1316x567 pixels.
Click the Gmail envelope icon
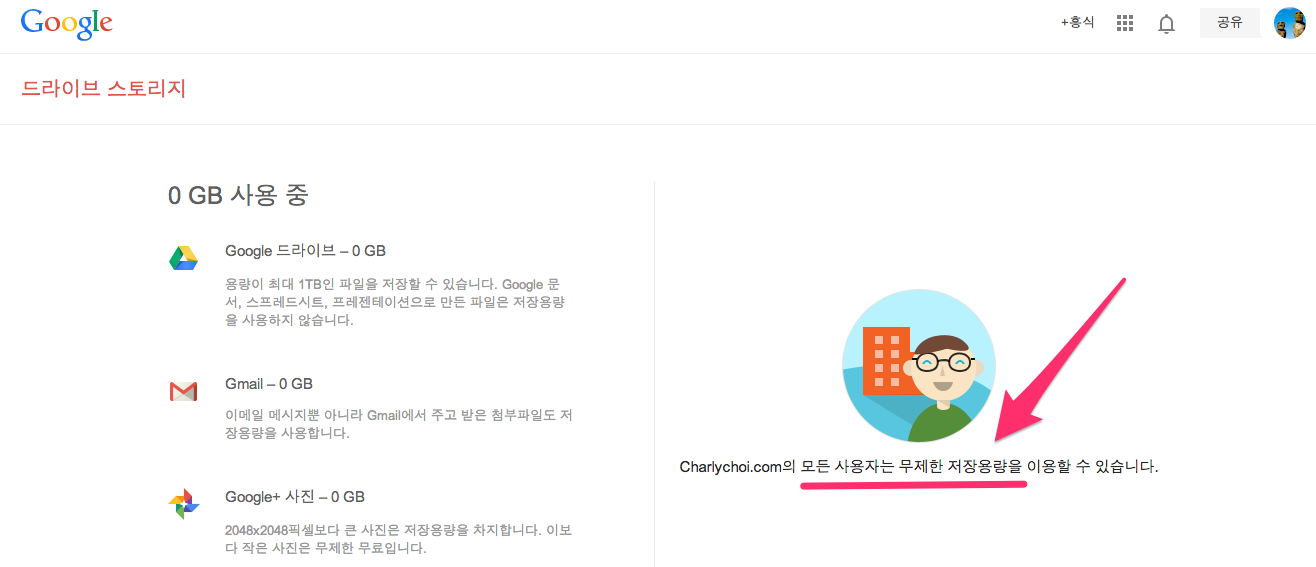click(183, 391)
